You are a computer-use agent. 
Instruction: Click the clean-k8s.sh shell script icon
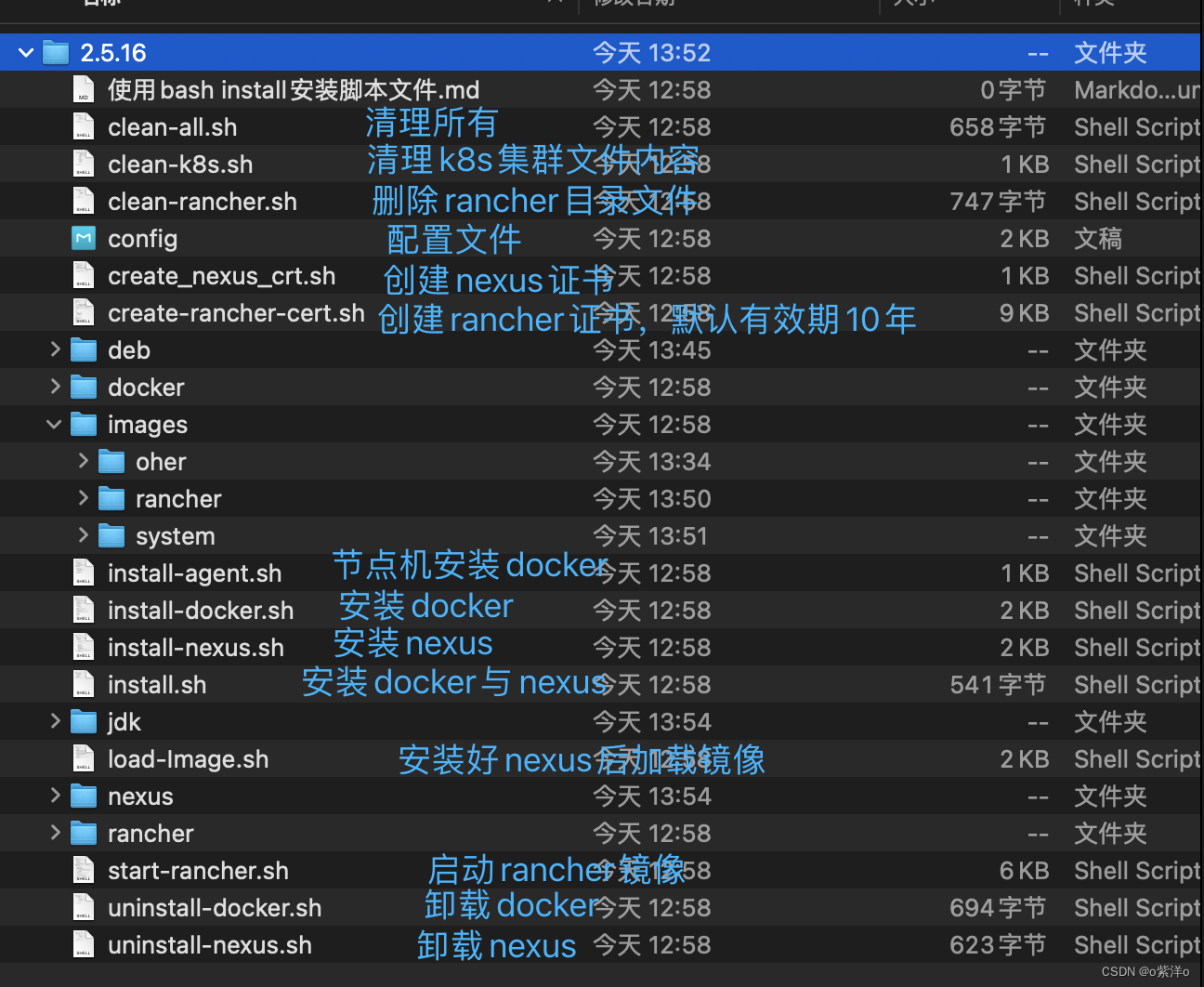coord(84,164)
